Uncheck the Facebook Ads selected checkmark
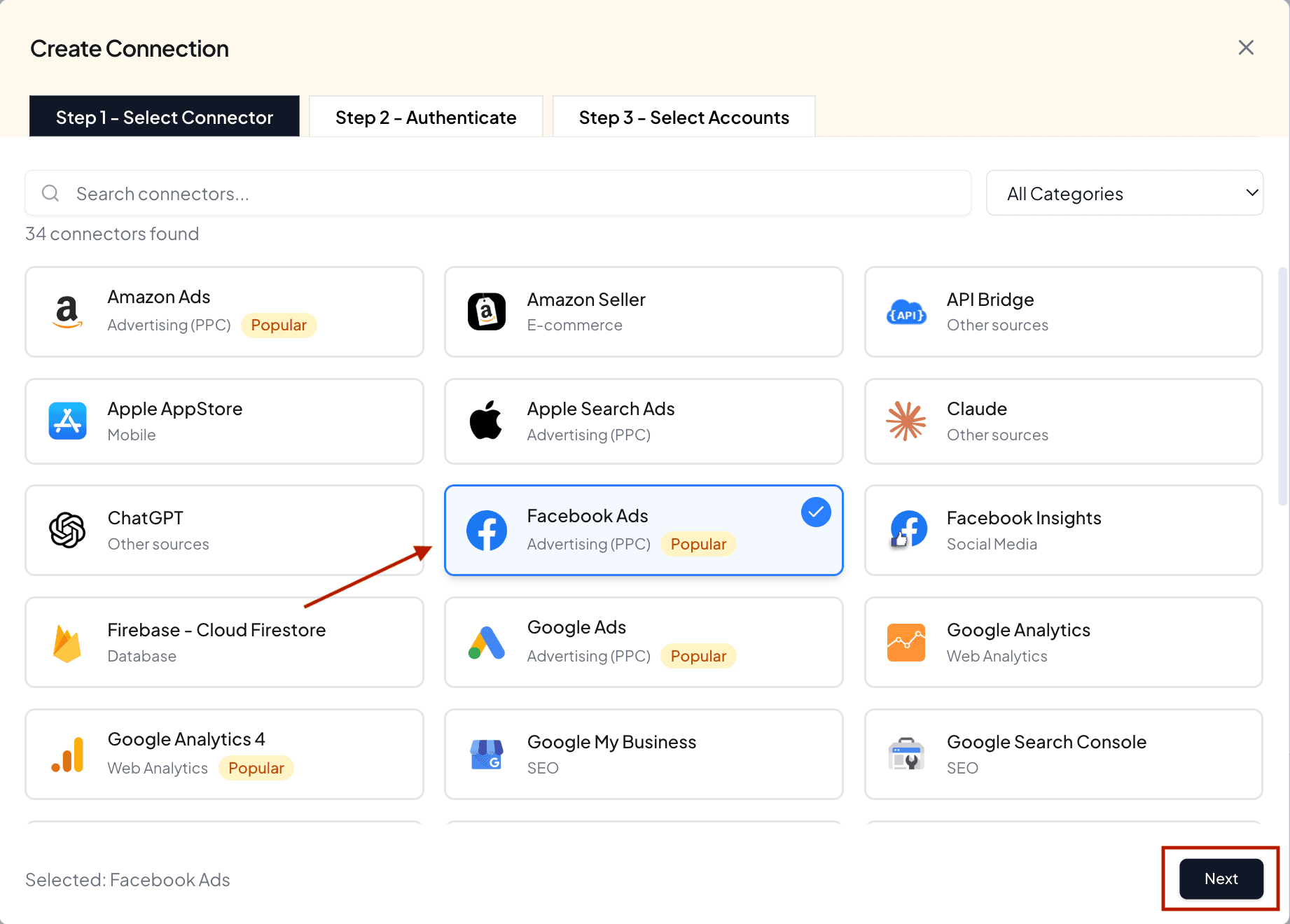 pyautogui.click(x=816, y=512)
